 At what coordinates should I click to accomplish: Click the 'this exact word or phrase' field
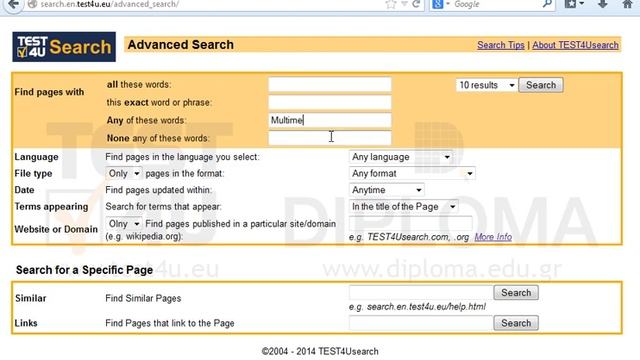click(x=329, y=102)
